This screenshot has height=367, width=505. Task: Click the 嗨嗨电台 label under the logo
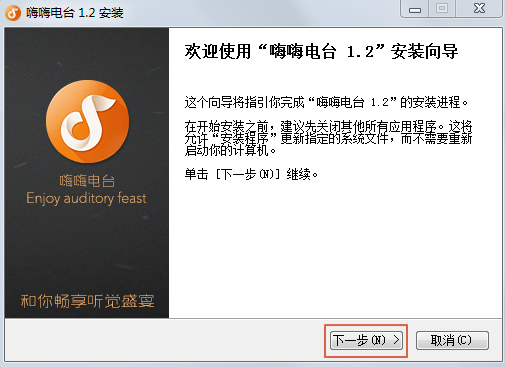[x=87, y=181]
